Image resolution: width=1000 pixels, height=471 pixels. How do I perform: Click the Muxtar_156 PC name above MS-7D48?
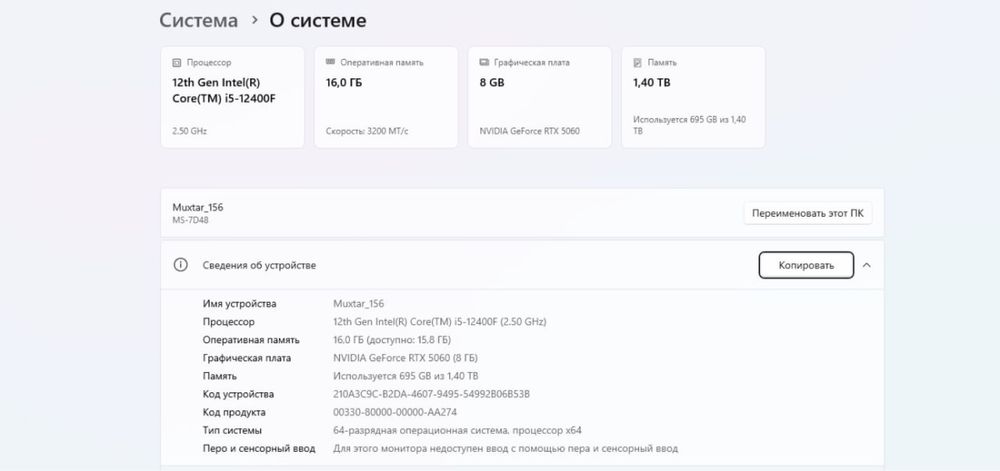coord(198,207)
